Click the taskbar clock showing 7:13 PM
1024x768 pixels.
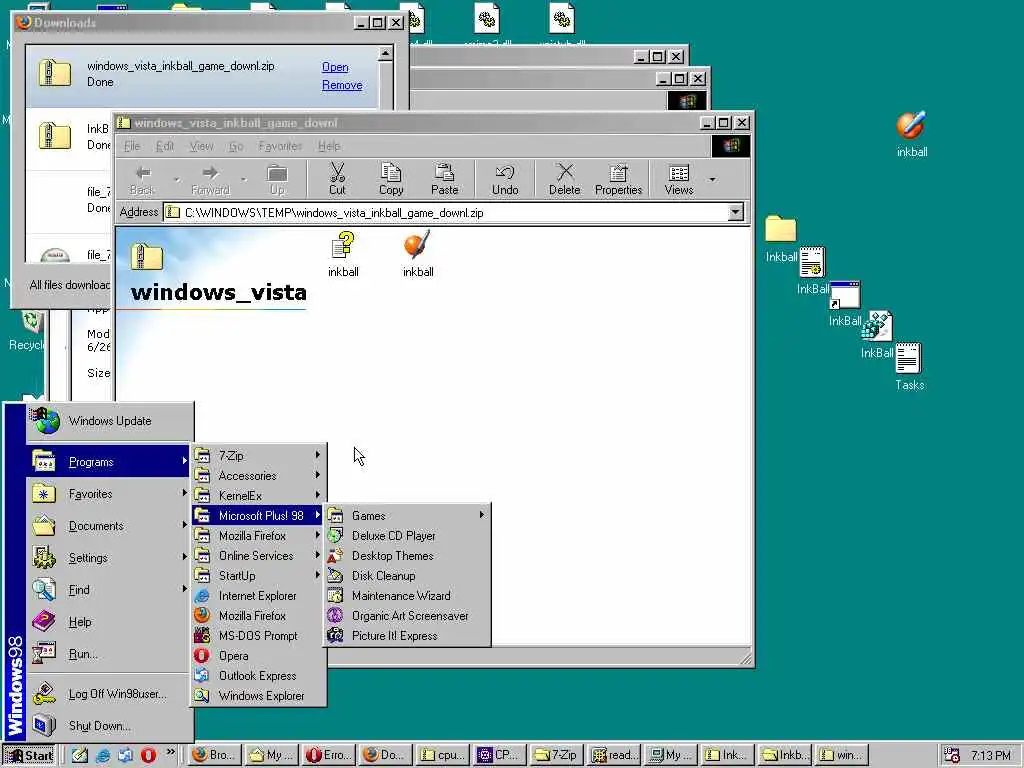click(991, 756)
